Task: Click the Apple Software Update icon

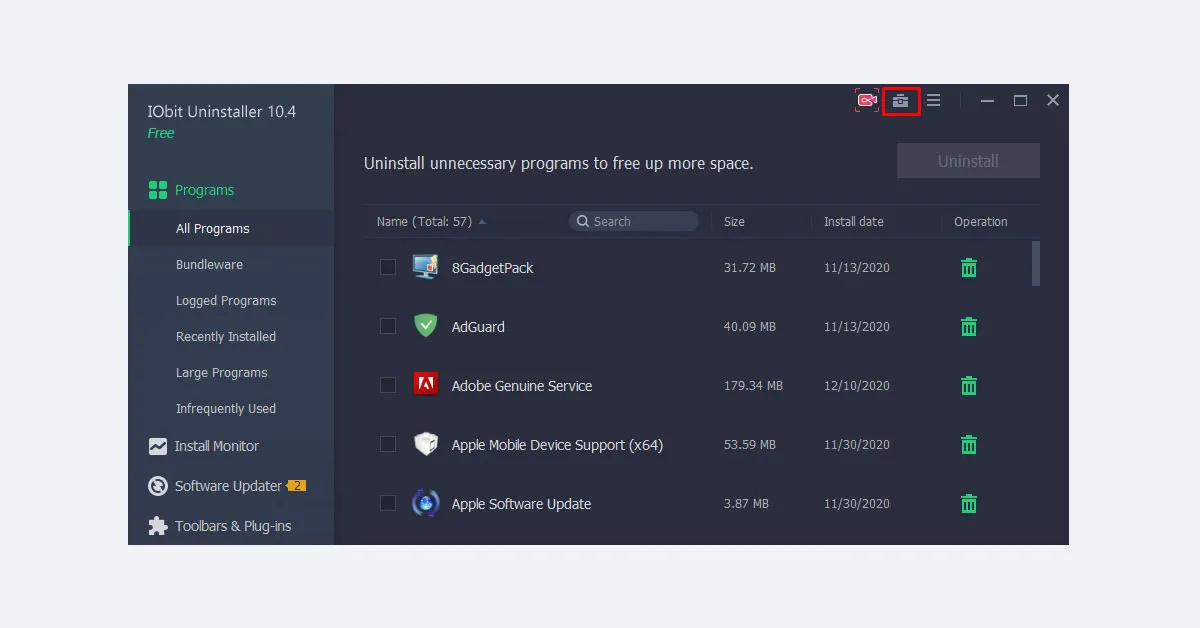Action: [x=426, y=503]
